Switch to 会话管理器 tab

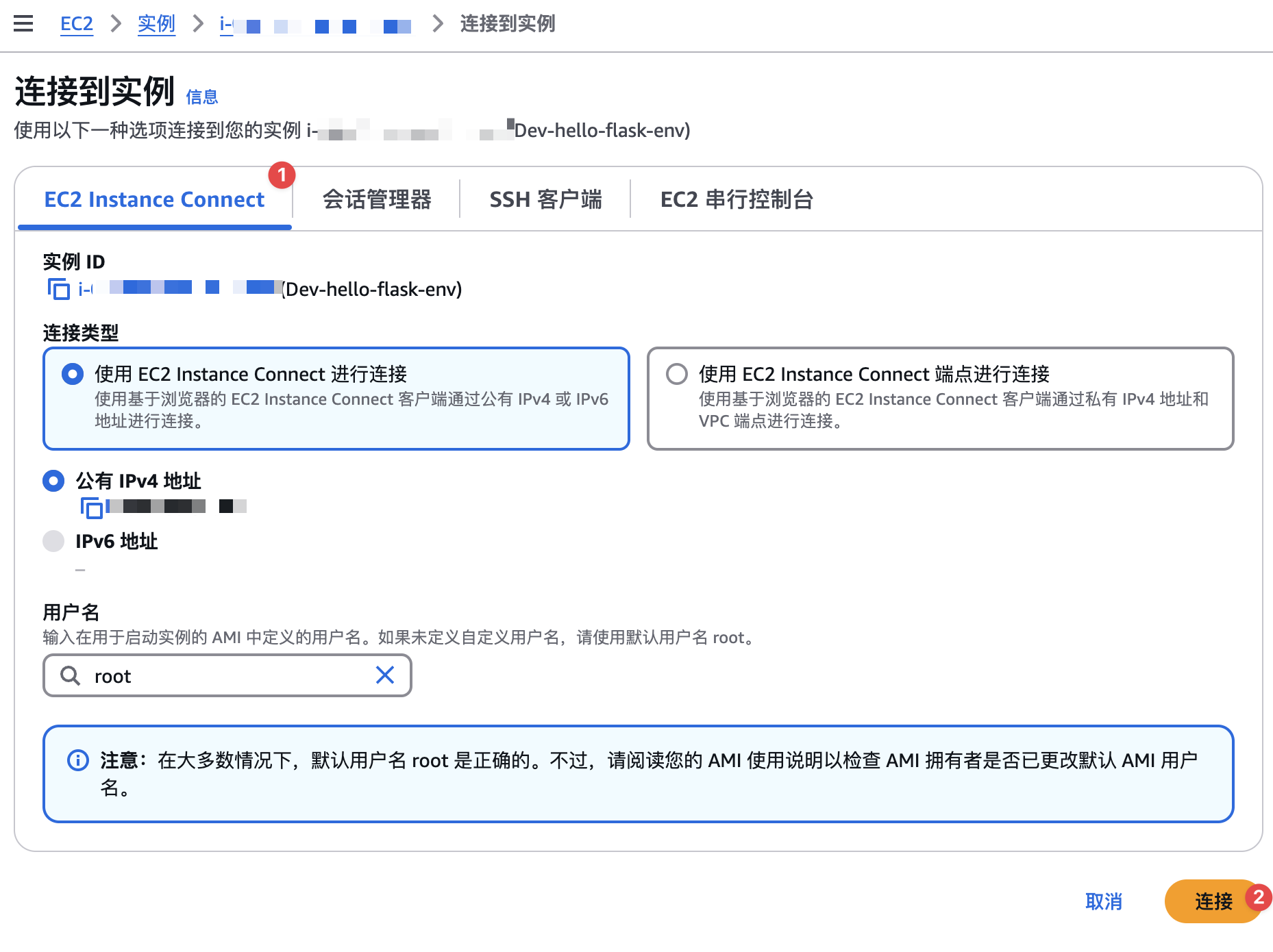(377, 199)
